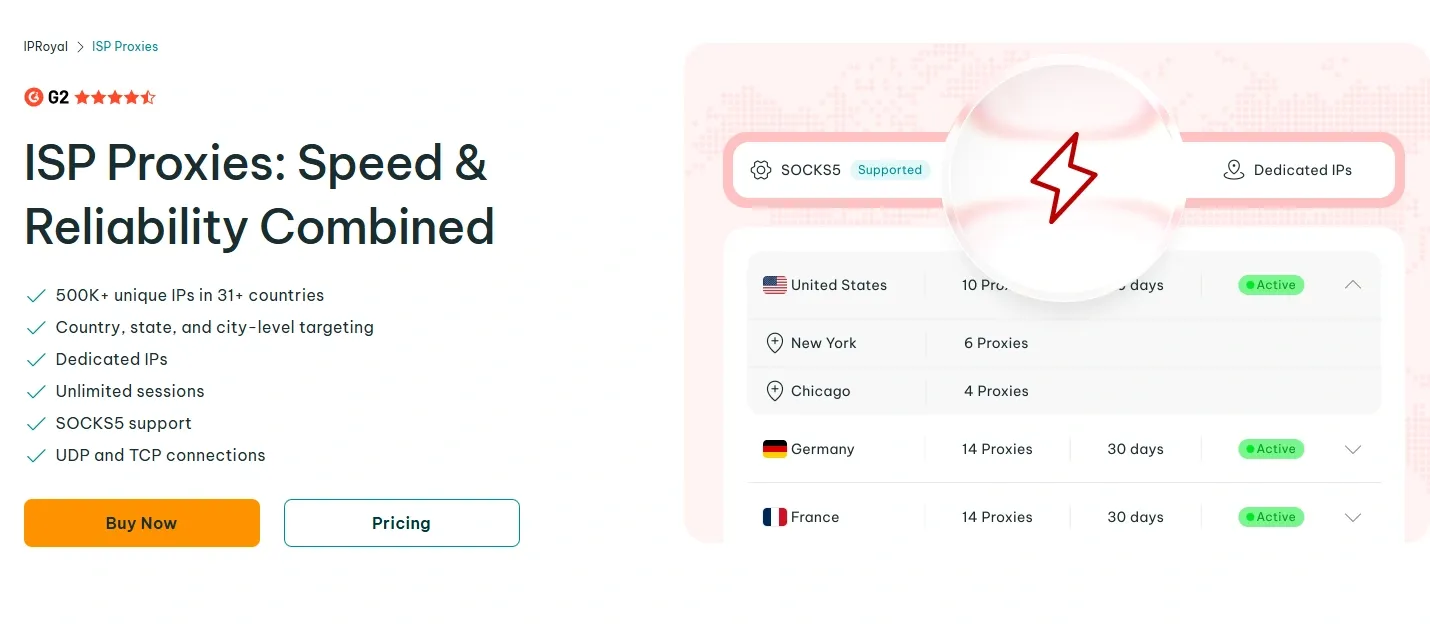
Task: Click the United States flag icon
Action: pyautogui.click(x=774, y=285)
